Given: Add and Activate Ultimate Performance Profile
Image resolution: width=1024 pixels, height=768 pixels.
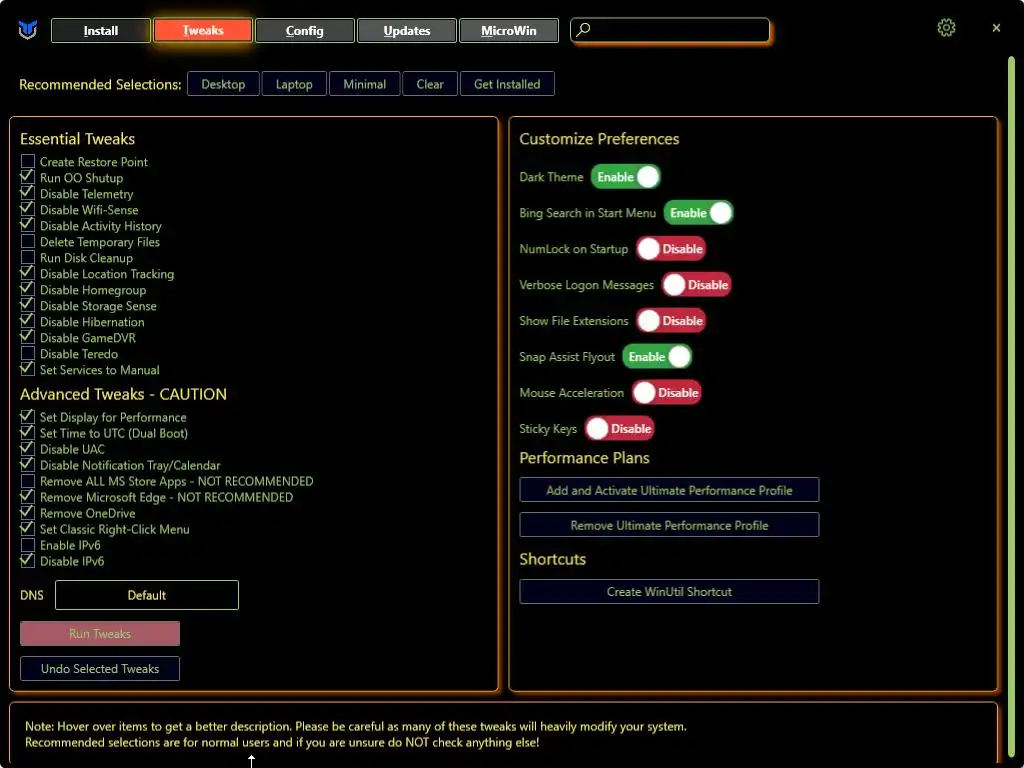Looking at the screenshot, I should coord(669,490).
